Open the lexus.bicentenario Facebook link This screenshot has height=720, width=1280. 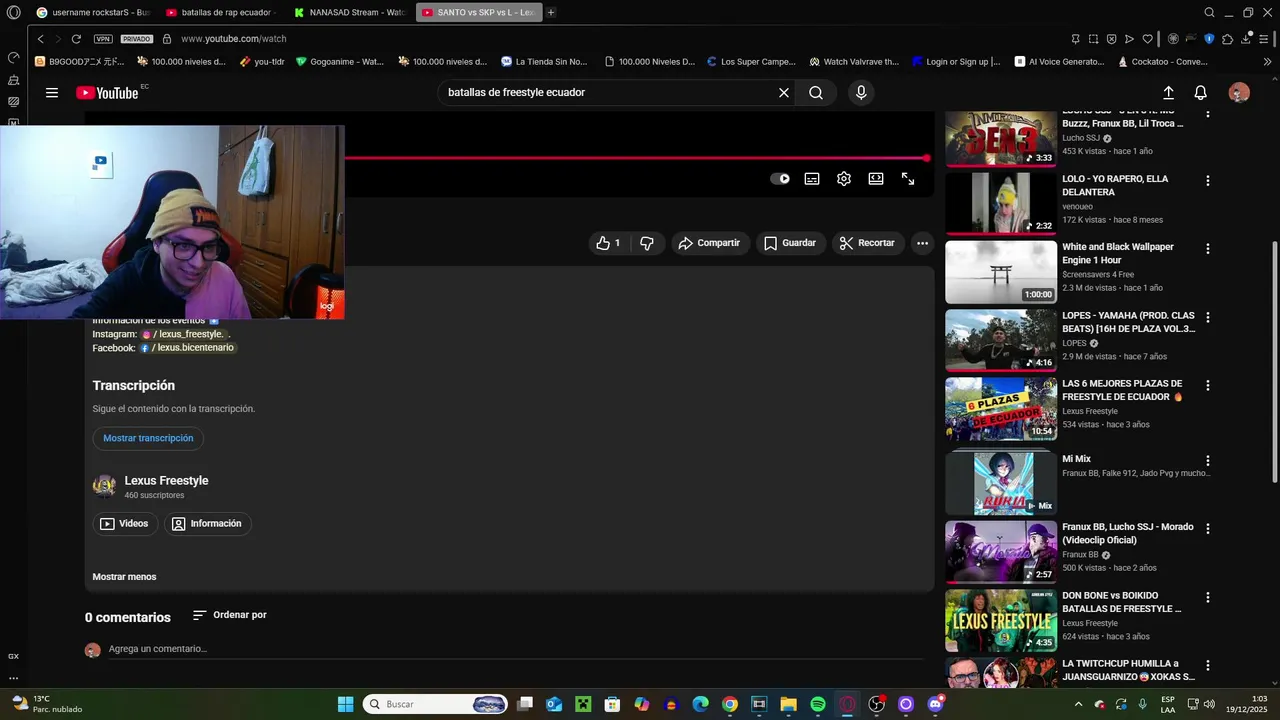[x=187, y=348]
